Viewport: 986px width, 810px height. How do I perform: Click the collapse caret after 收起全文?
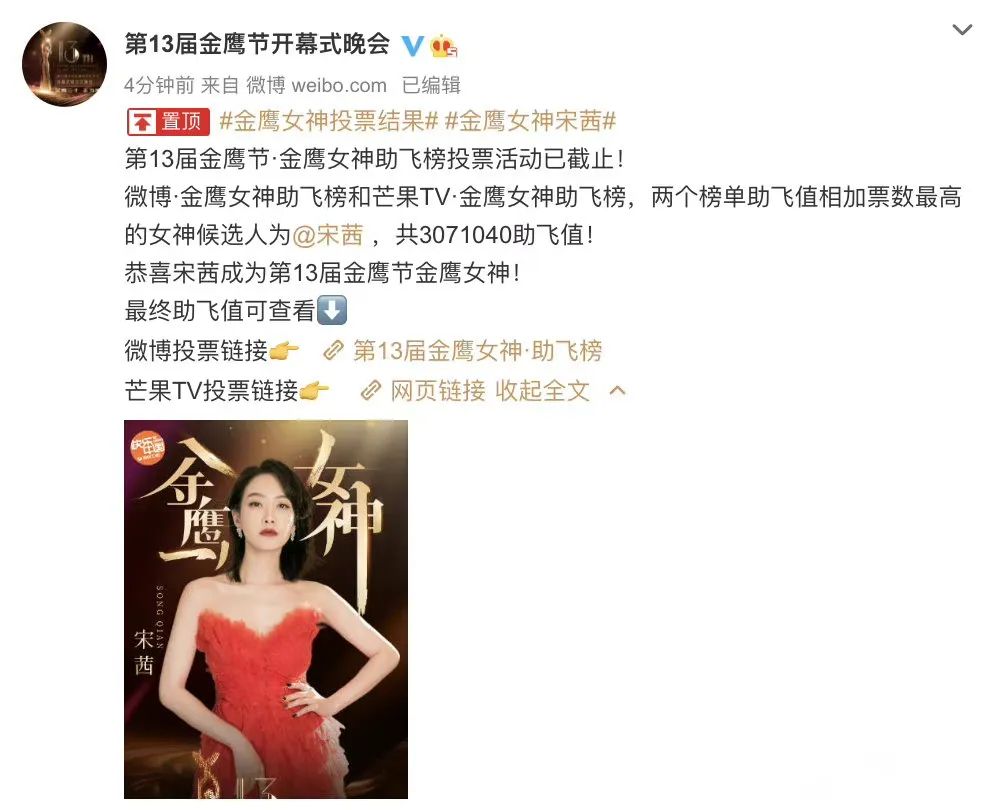pyautogui.click(x=618, y=391)
